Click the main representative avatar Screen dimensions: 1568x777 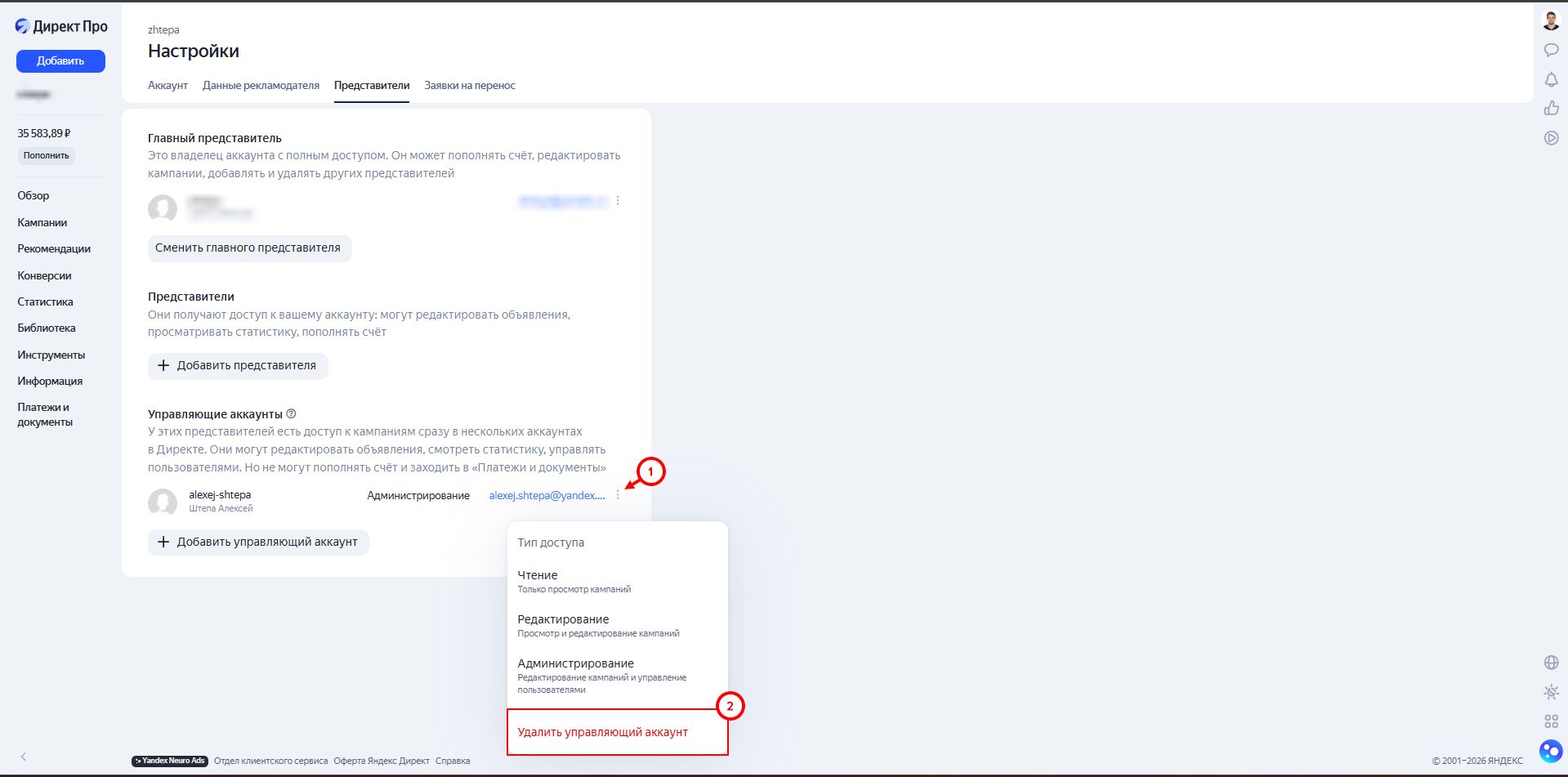pyautogui.click(x=163, y=208)
